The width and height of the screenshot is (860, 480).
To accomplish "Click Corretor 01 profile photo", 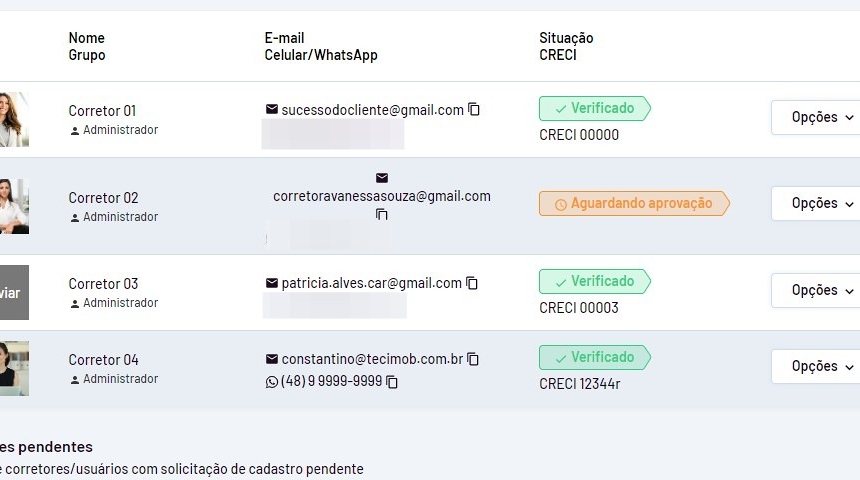I will pos(14,119).
